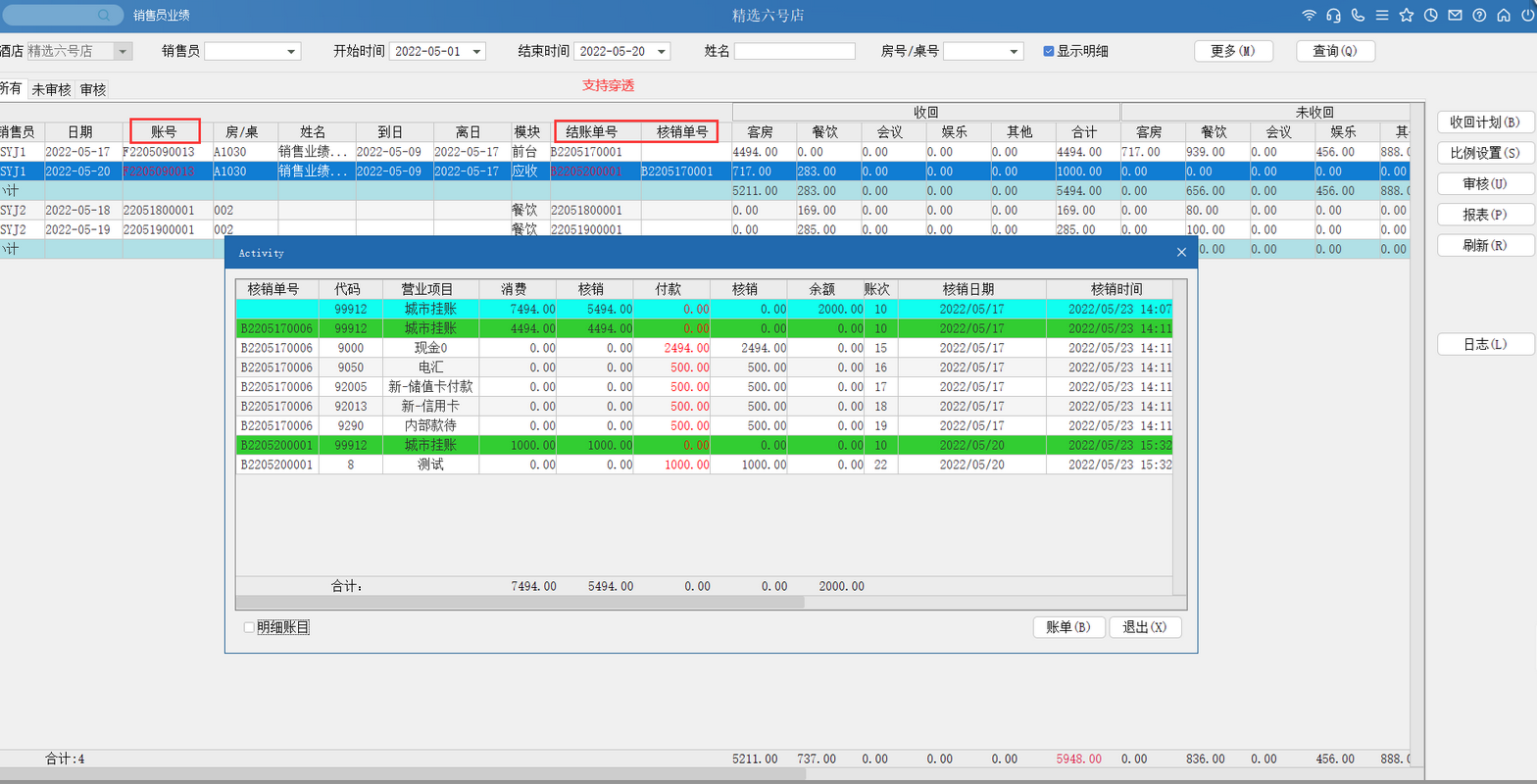The width and height of the screenshot is (1537, 784).
Task: Open the 结束时间 date dropdown
Action: click(x=662, y=51)
